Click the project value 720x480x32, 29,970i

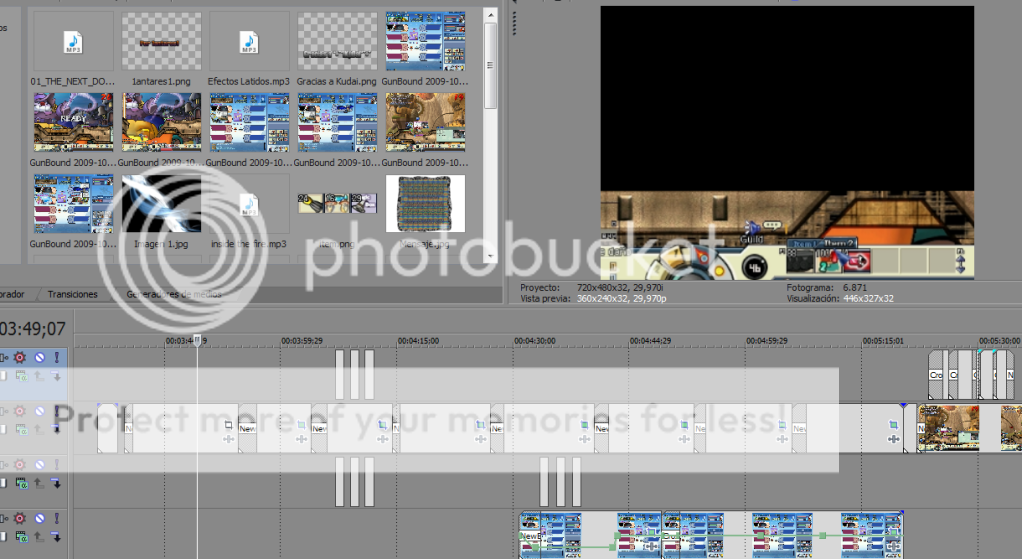[x=620, y=287]
